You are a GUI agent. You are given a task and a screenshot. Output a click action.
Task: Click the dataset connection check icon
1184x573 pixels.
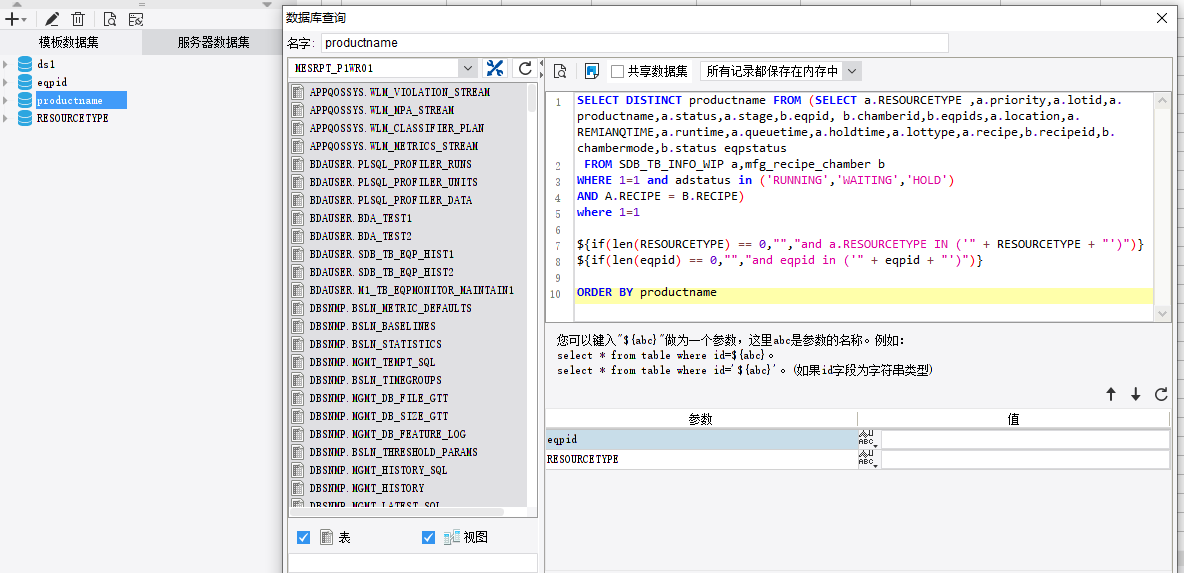click(x=136, y=20)
